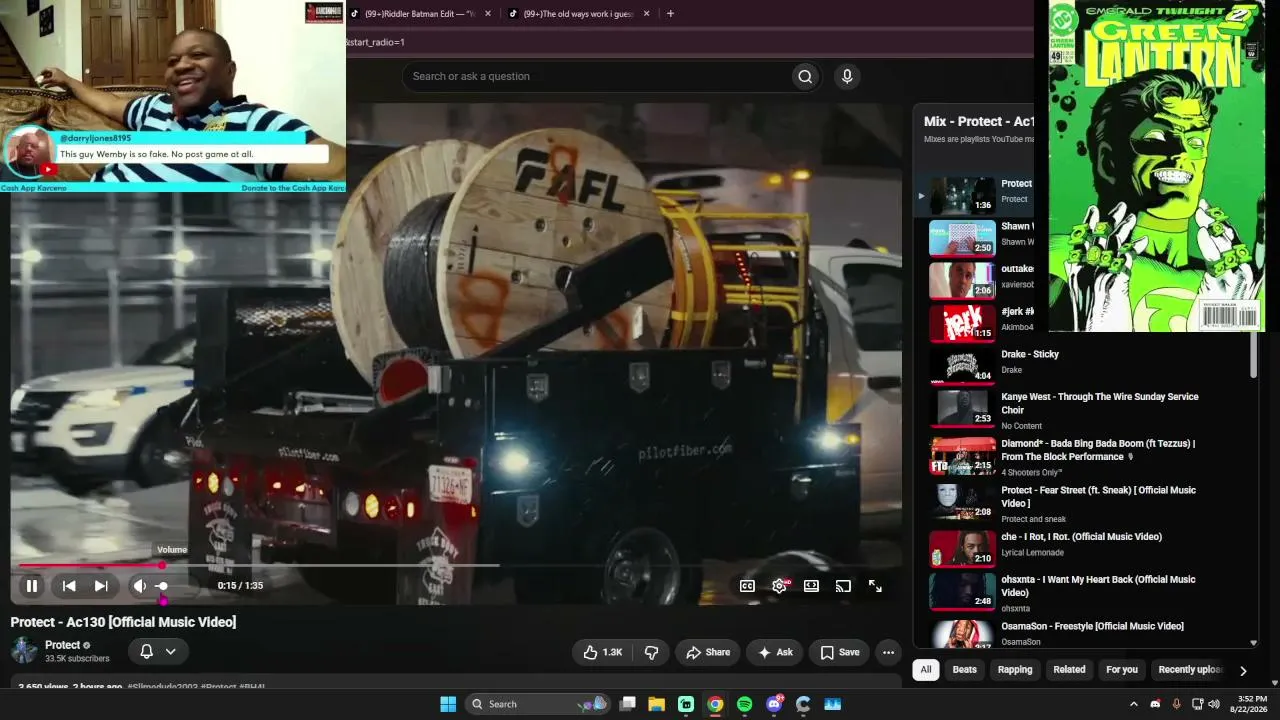Pause the Ac130 music video
This screenshot has height=720, width=1280.
coord(32,586)
